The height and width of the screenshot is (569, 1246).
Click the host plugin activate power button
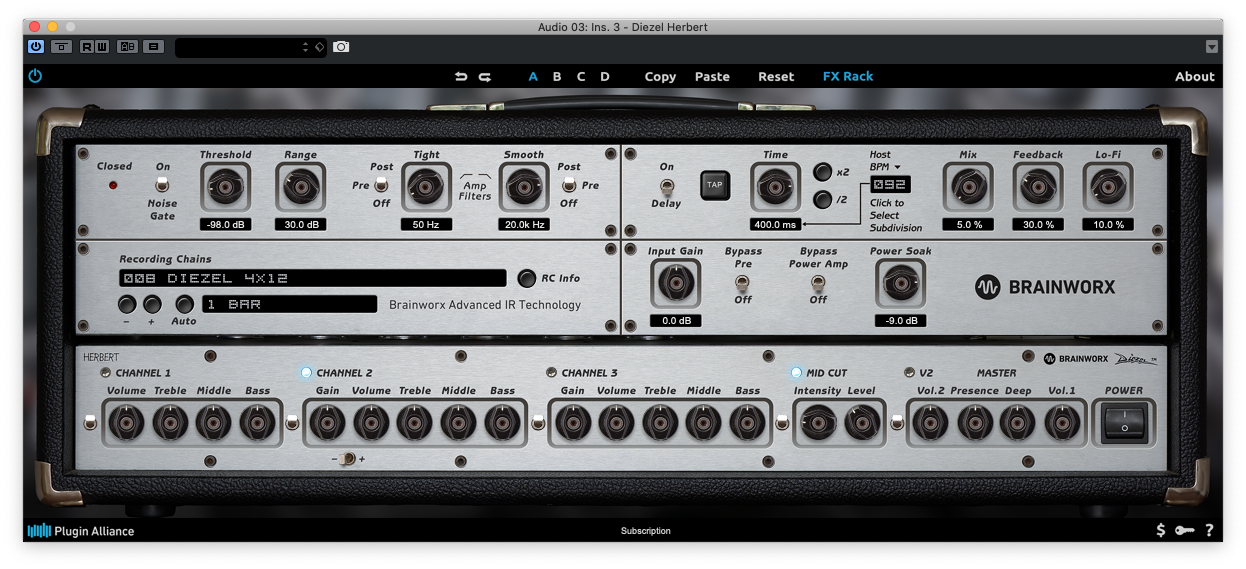(36, 46)
